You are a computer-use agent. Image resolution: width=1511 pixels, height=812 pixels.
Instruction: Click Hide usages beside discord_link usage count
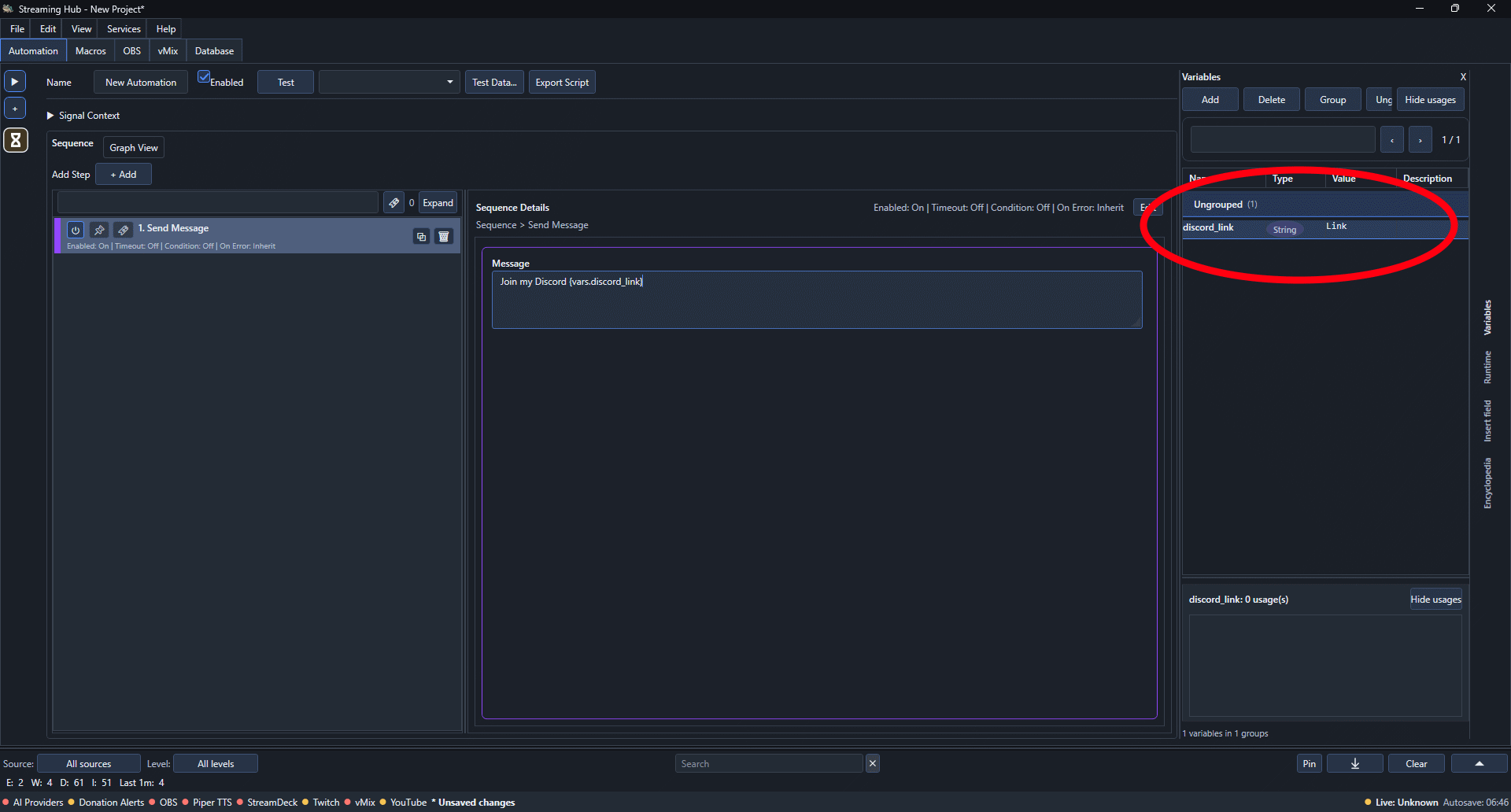pos(1435,599)
